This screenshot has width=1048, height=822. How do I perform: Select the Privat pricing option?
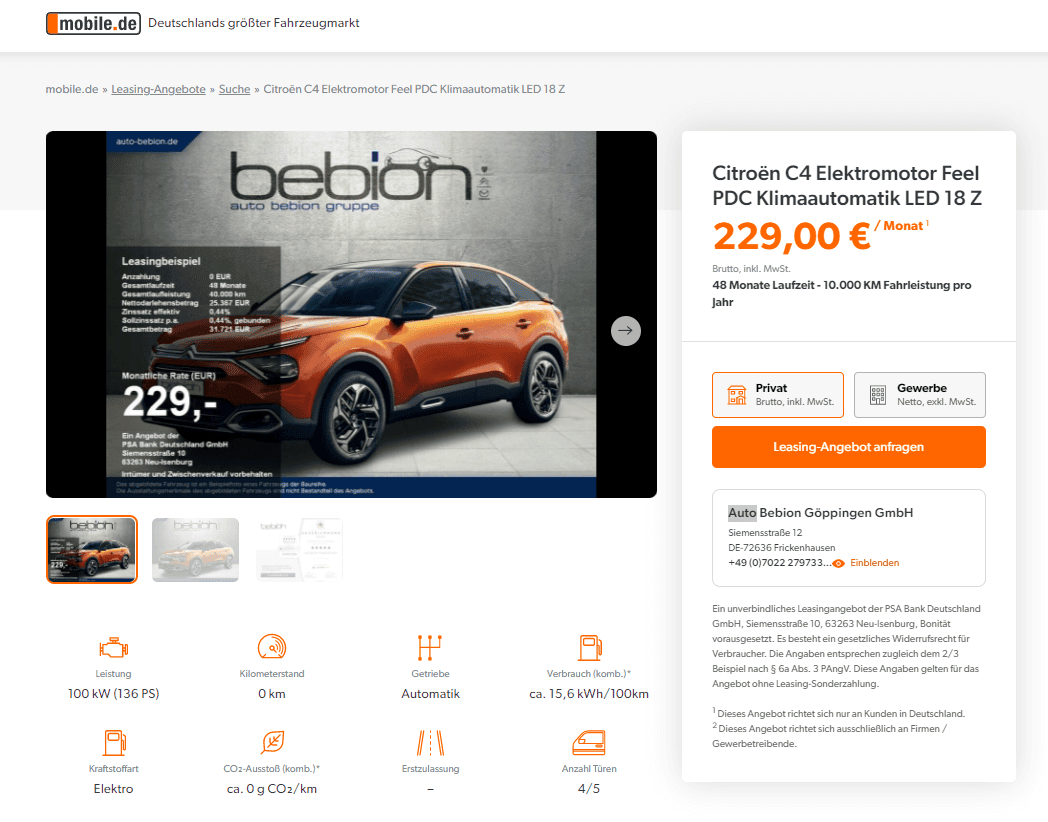pyautogui.click(x=778, y=395)
